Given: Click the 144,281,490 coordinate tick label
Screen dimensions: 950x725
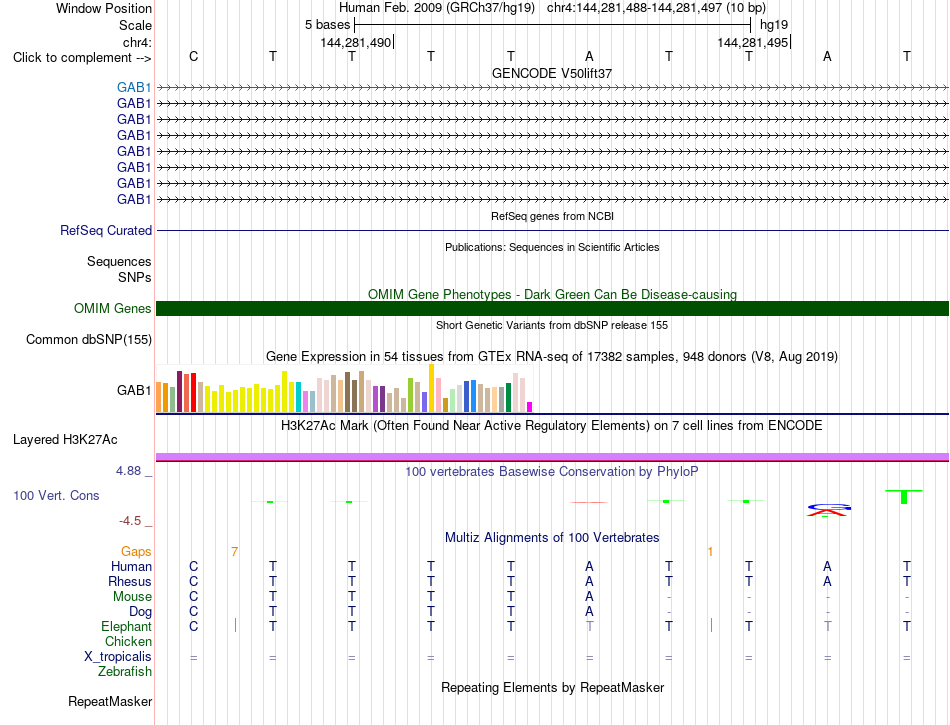Looking at the screenshot, I should tap(356, 43).
